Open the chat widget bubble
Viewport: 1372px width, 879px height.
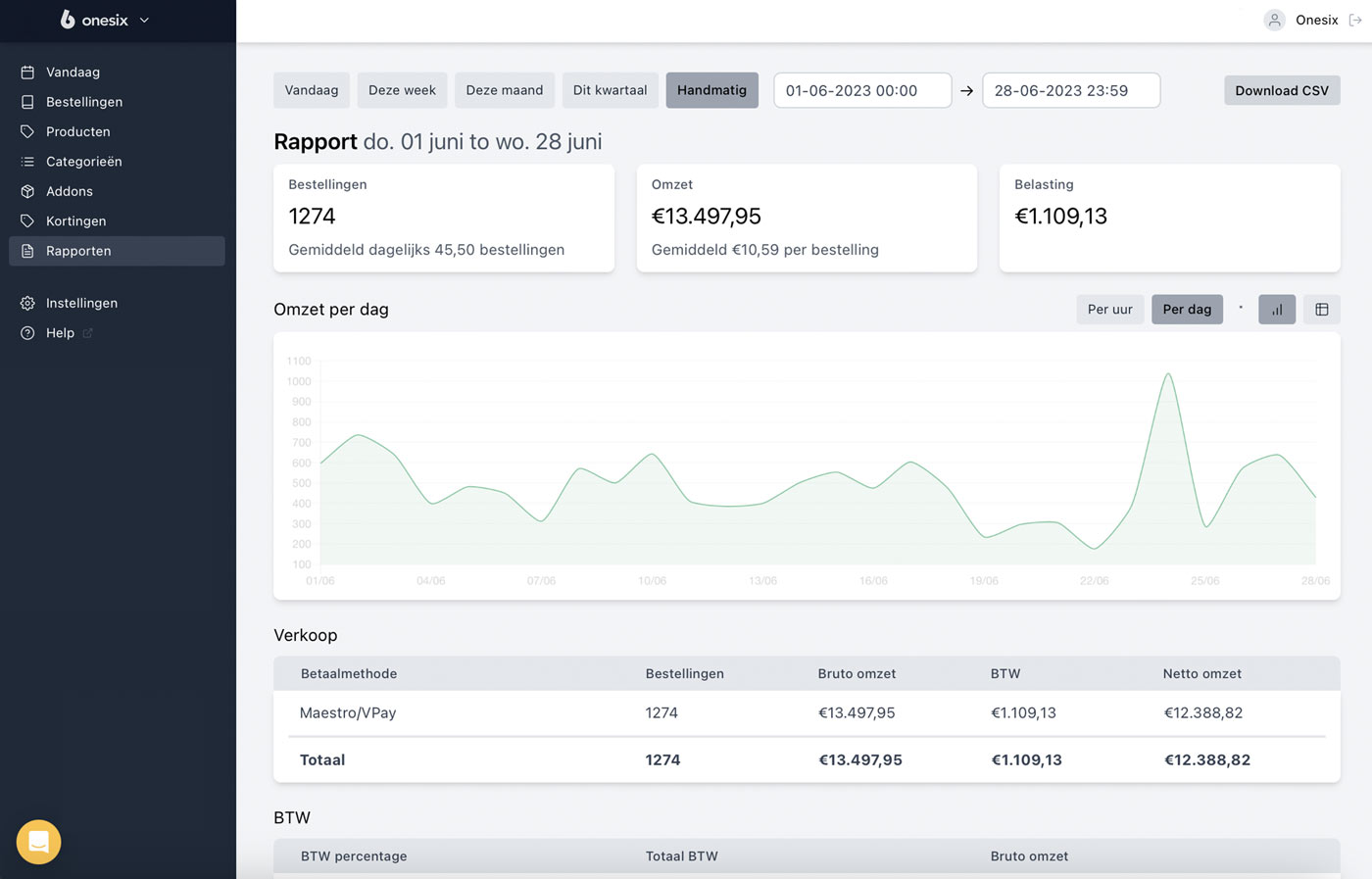37,842
